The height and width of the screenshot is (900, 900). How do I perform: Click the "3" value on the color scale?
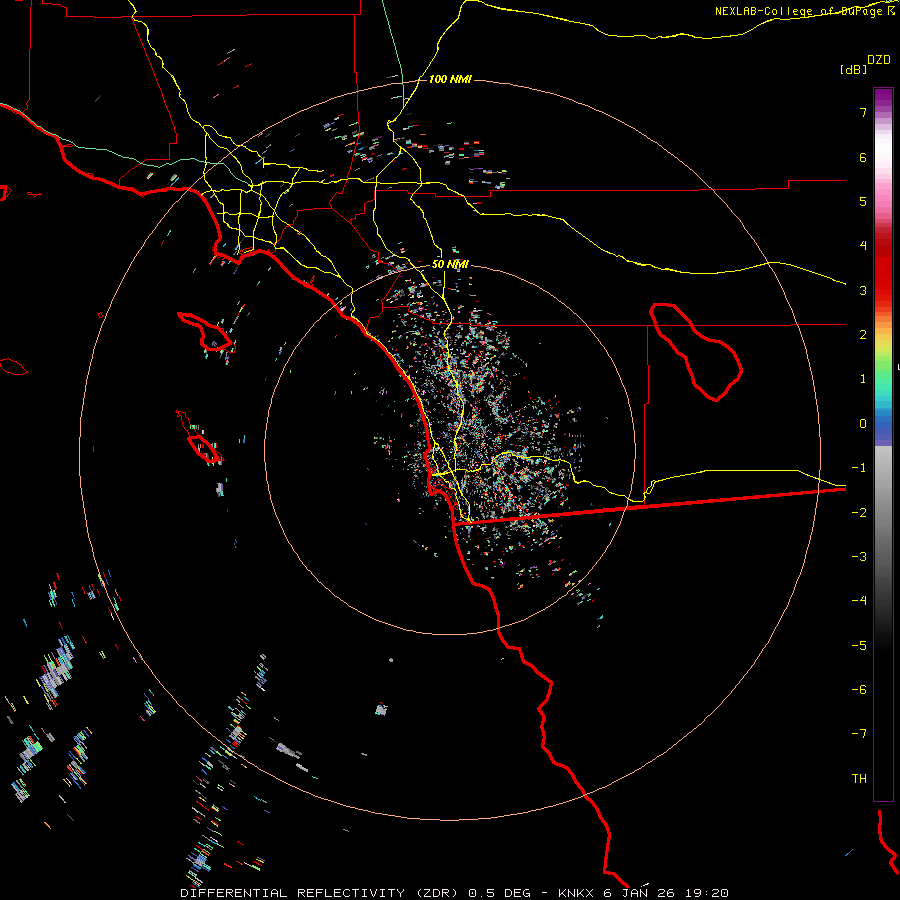(x=863, y=290)
